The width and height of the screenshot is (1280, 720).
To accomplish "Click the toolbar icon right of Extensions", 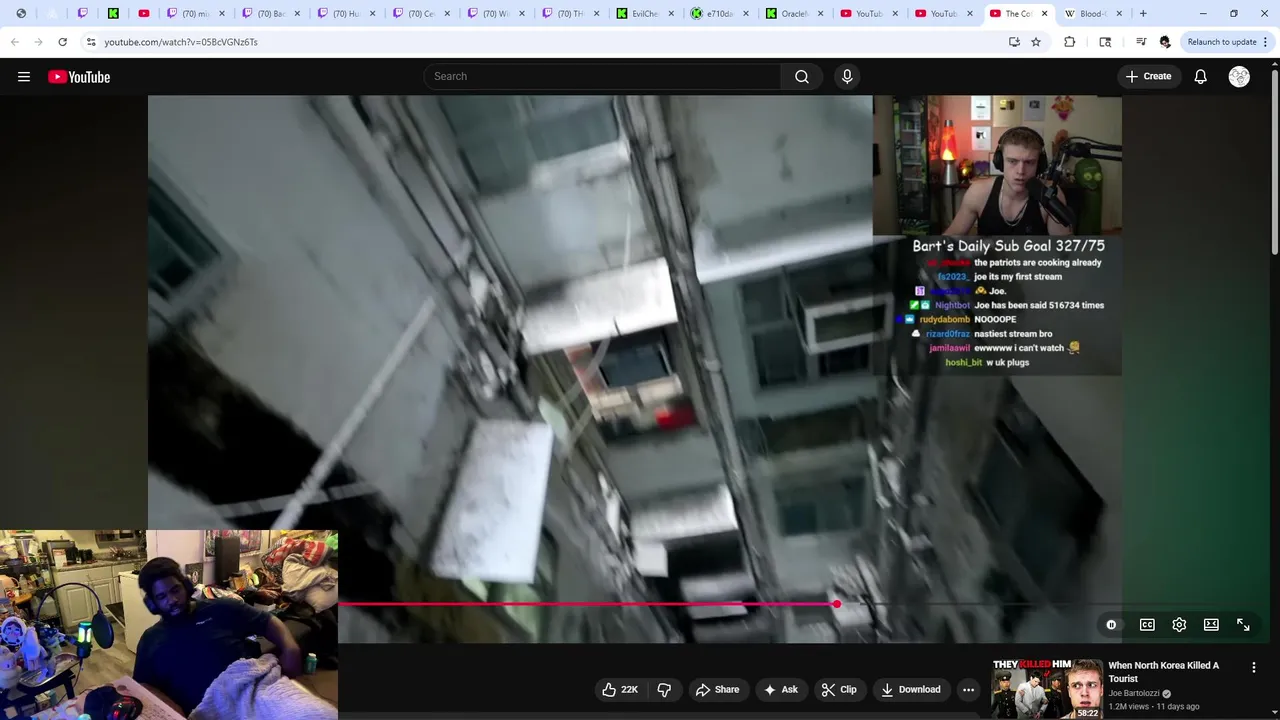I will coord(1105,42).
